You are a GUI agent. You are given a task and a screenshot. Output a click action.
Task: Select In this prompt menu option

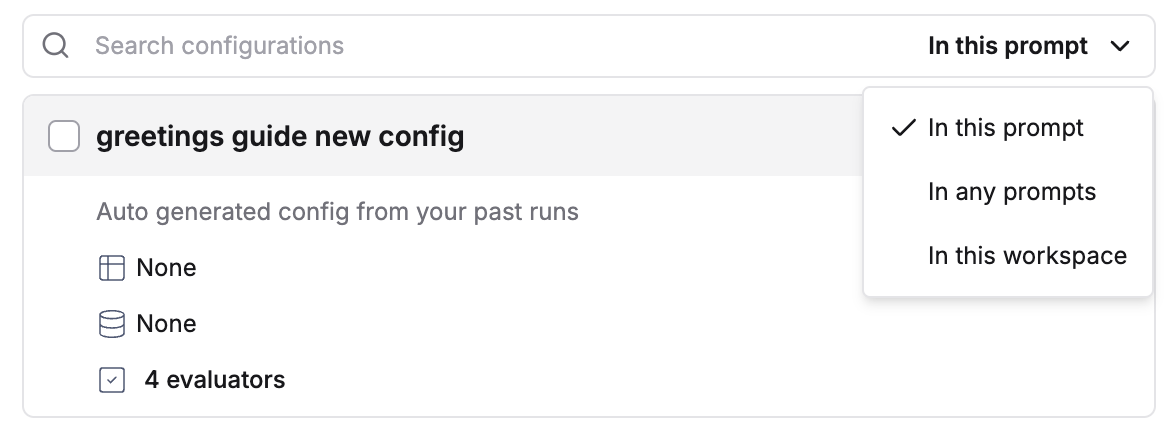[x=1007, y=128]
